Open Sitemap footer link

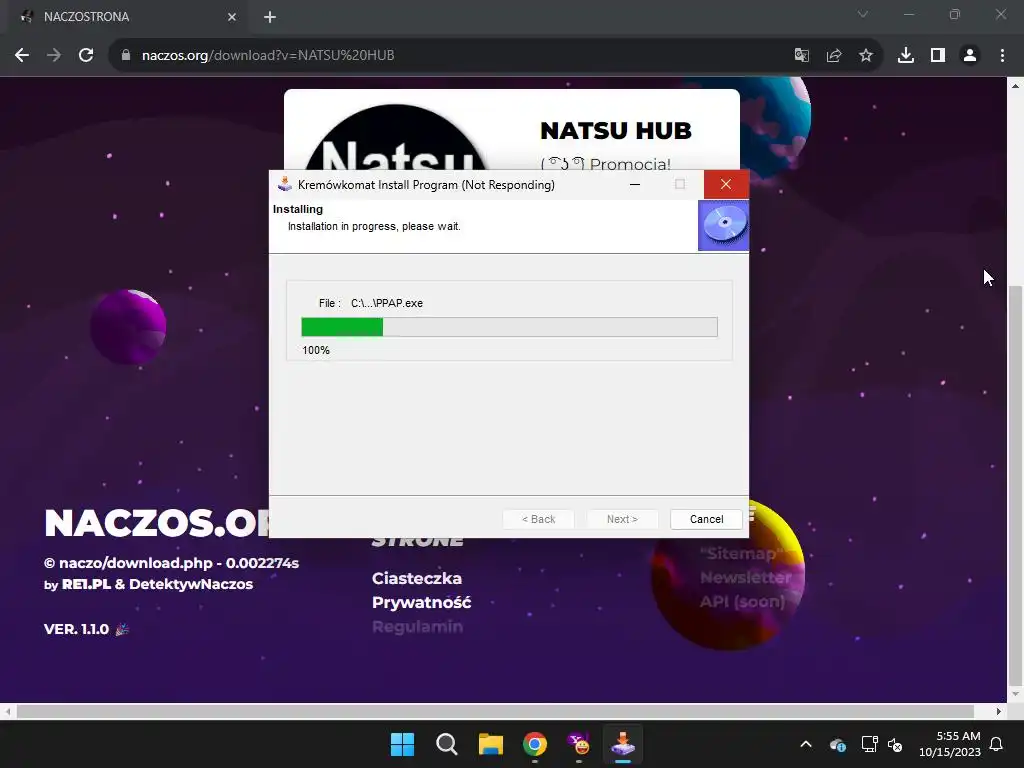point(742,554)
